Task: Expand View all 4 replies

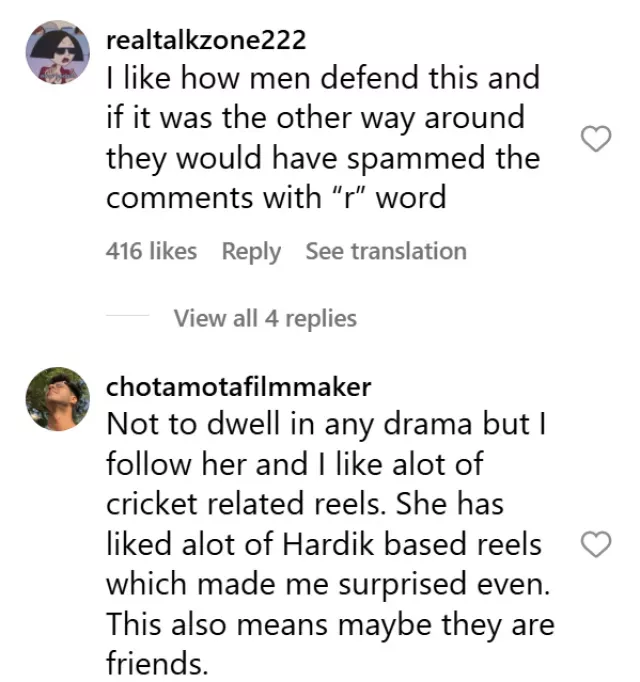Action: [265, 319]
